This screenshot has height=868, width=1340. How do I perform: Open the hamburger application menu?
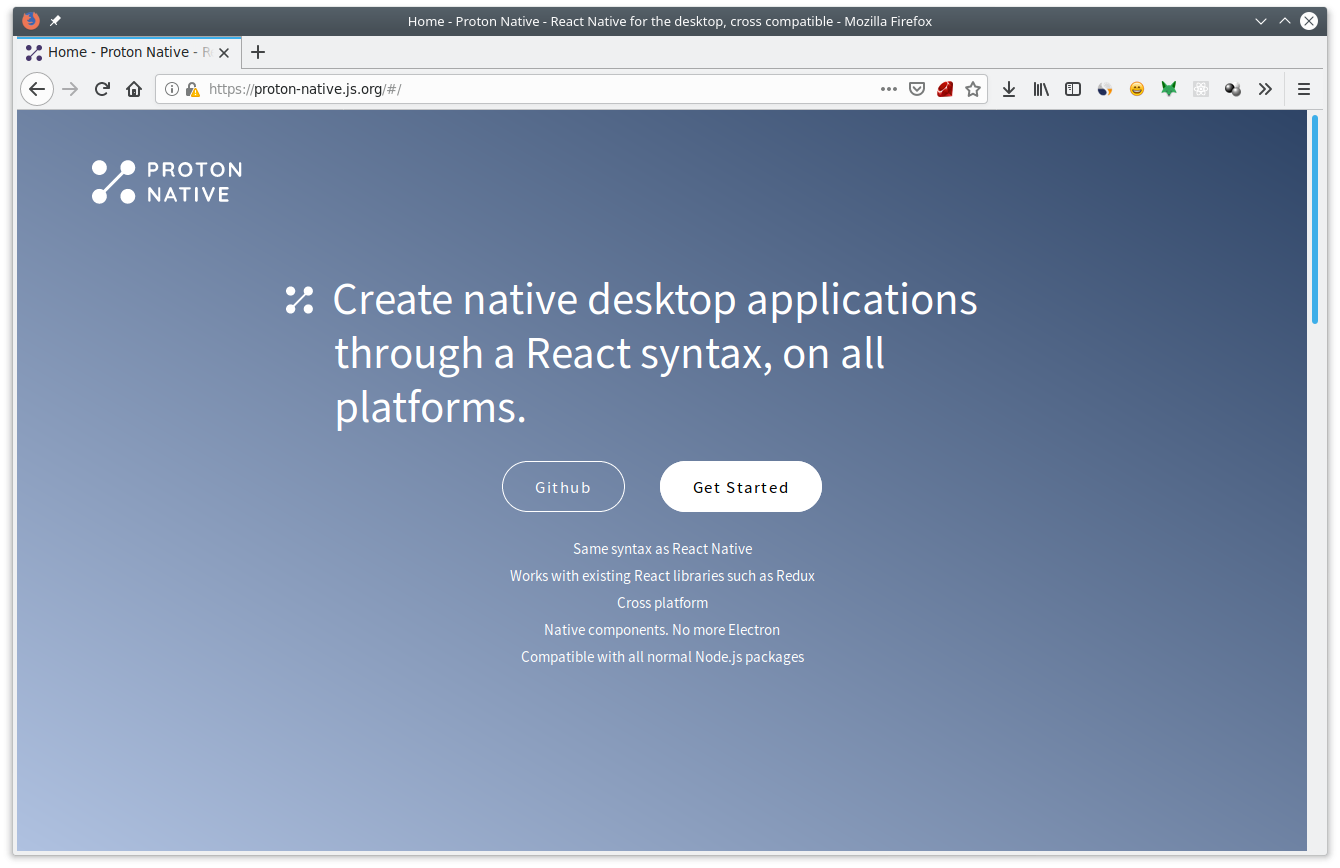pyautogui.click(x=1304, y=89)
